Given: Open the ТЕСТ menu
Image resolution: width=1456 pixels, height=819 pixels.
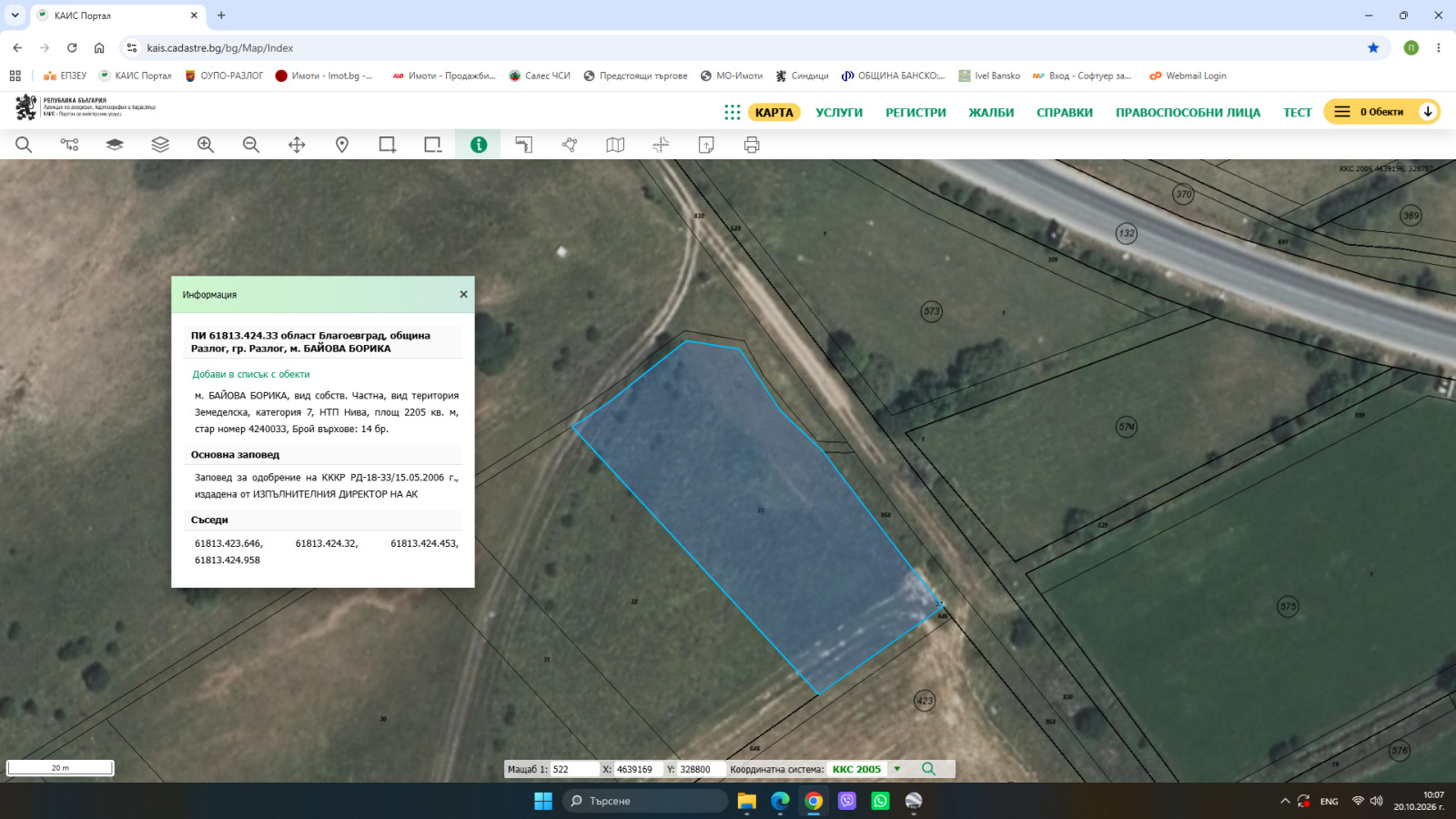Looking at the screenshot, I should tap(1298, 112).
